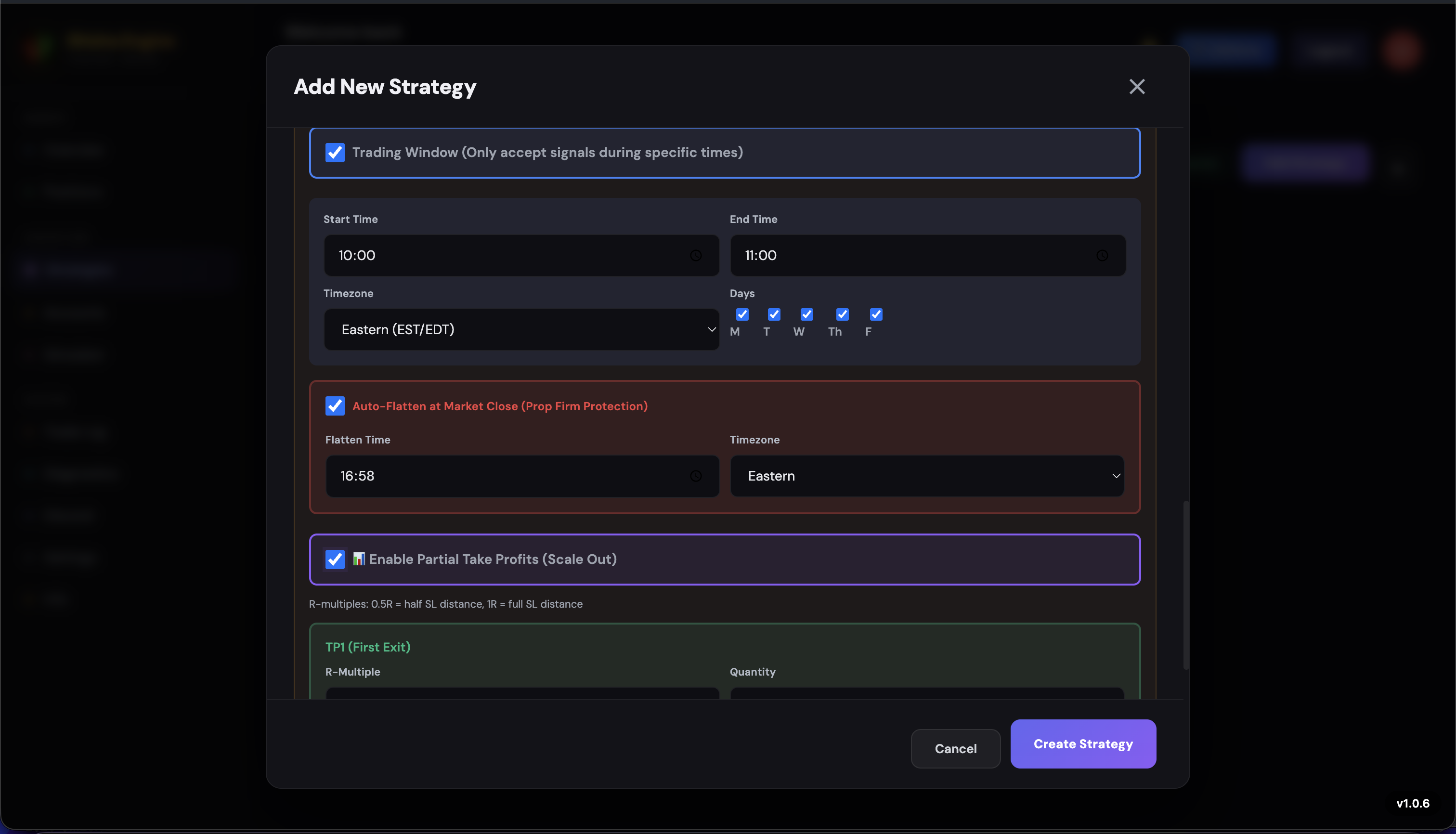Disable Auto-Flatten at Market Close

pyautogui.click(x=335, y=405)
